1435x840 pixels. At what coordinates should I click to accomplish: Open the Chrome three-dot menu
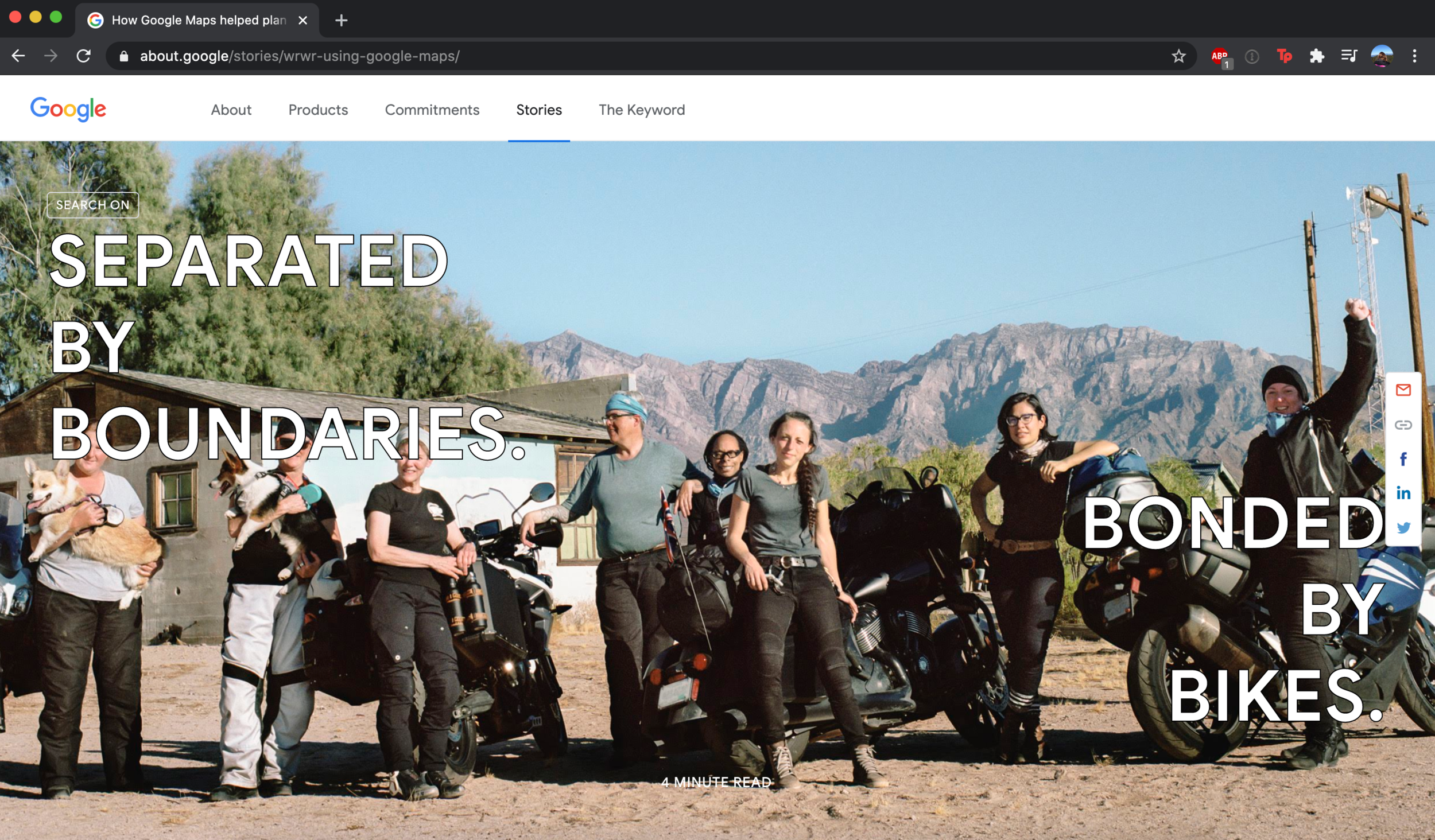pos(1415,56)
